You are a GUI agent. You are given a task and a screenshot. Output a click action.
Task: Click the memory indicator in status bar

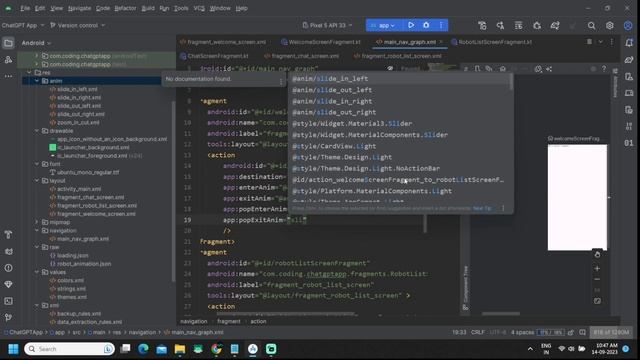(611, 333)
